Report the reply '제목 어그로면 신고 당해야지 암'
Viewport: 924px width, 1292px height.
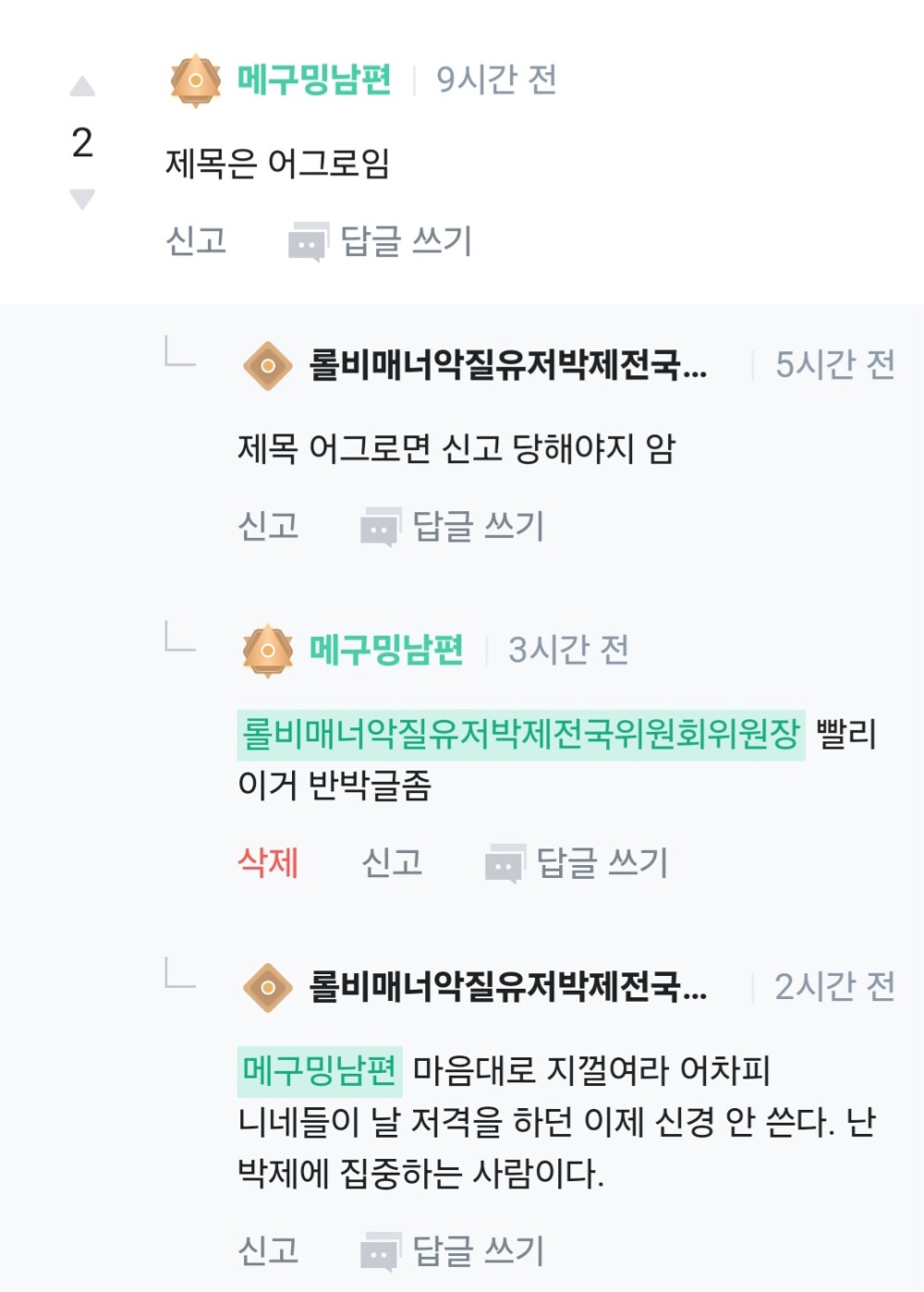268,526
